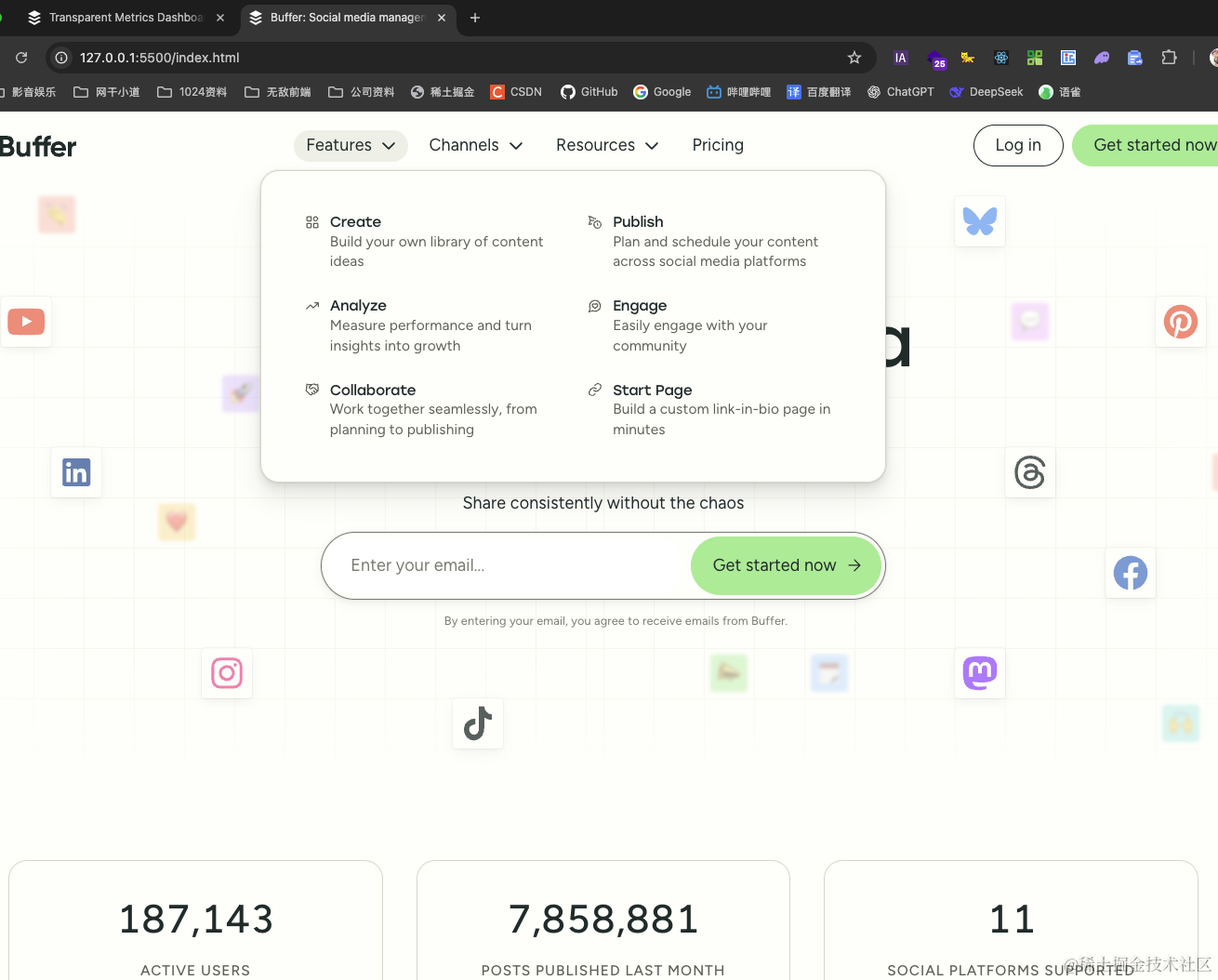Screen dimensions: 1218x980
Task: Open the GitHub bookmark
Action: click(x=589, y=92)
